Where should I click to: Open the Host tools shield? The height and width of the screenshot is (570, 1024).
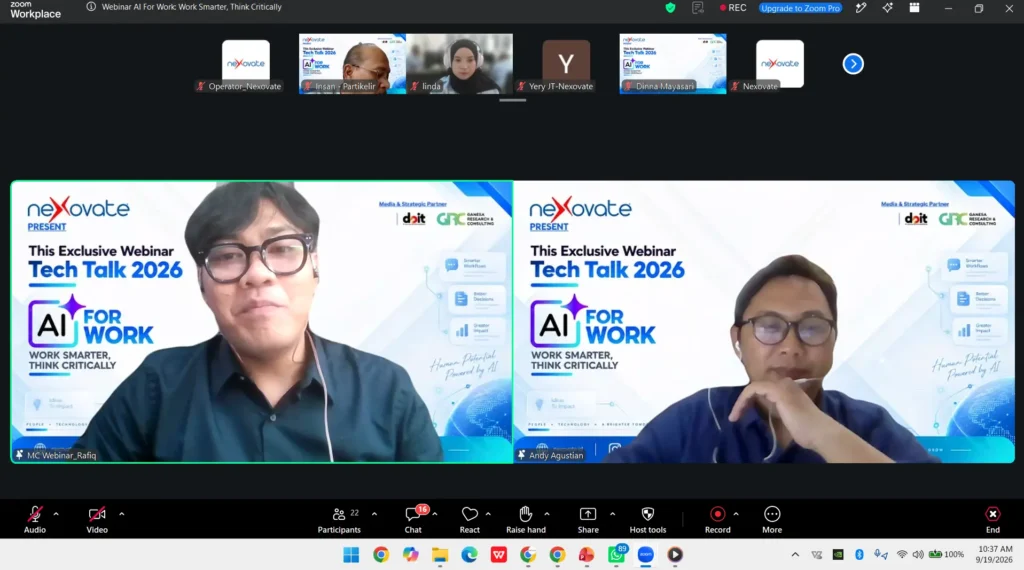tap(648, 520)
